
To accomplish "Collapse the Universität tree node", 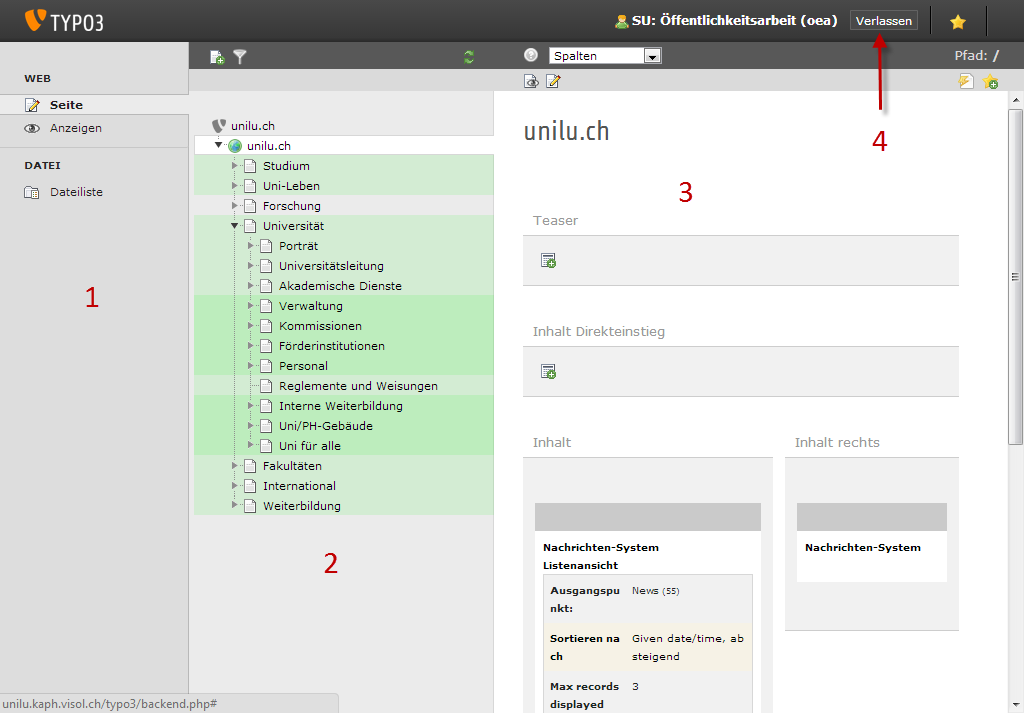I will coord(234,226).
